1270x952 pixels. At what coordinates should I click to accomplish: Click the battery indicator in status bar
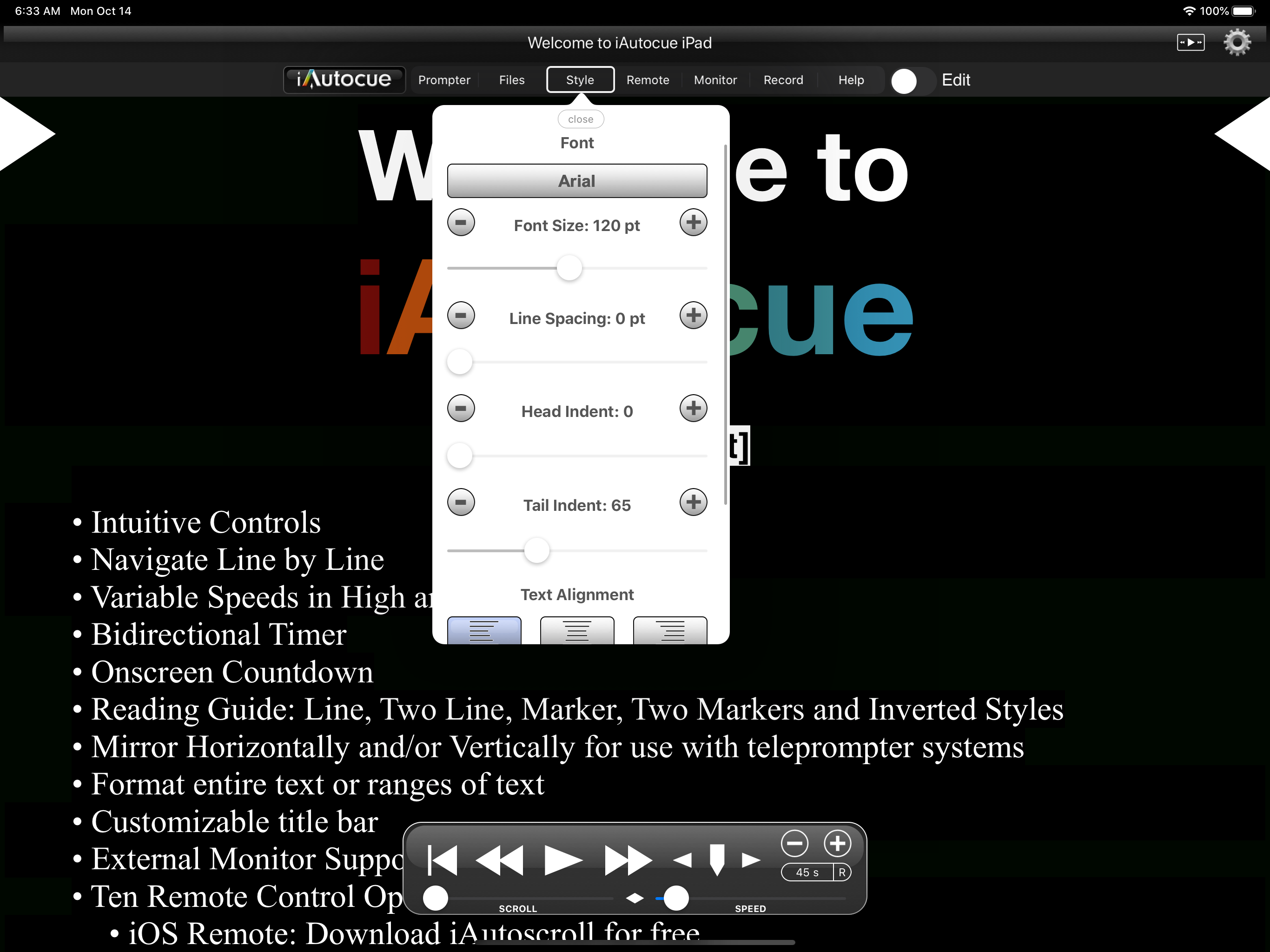click(1244, 11)
